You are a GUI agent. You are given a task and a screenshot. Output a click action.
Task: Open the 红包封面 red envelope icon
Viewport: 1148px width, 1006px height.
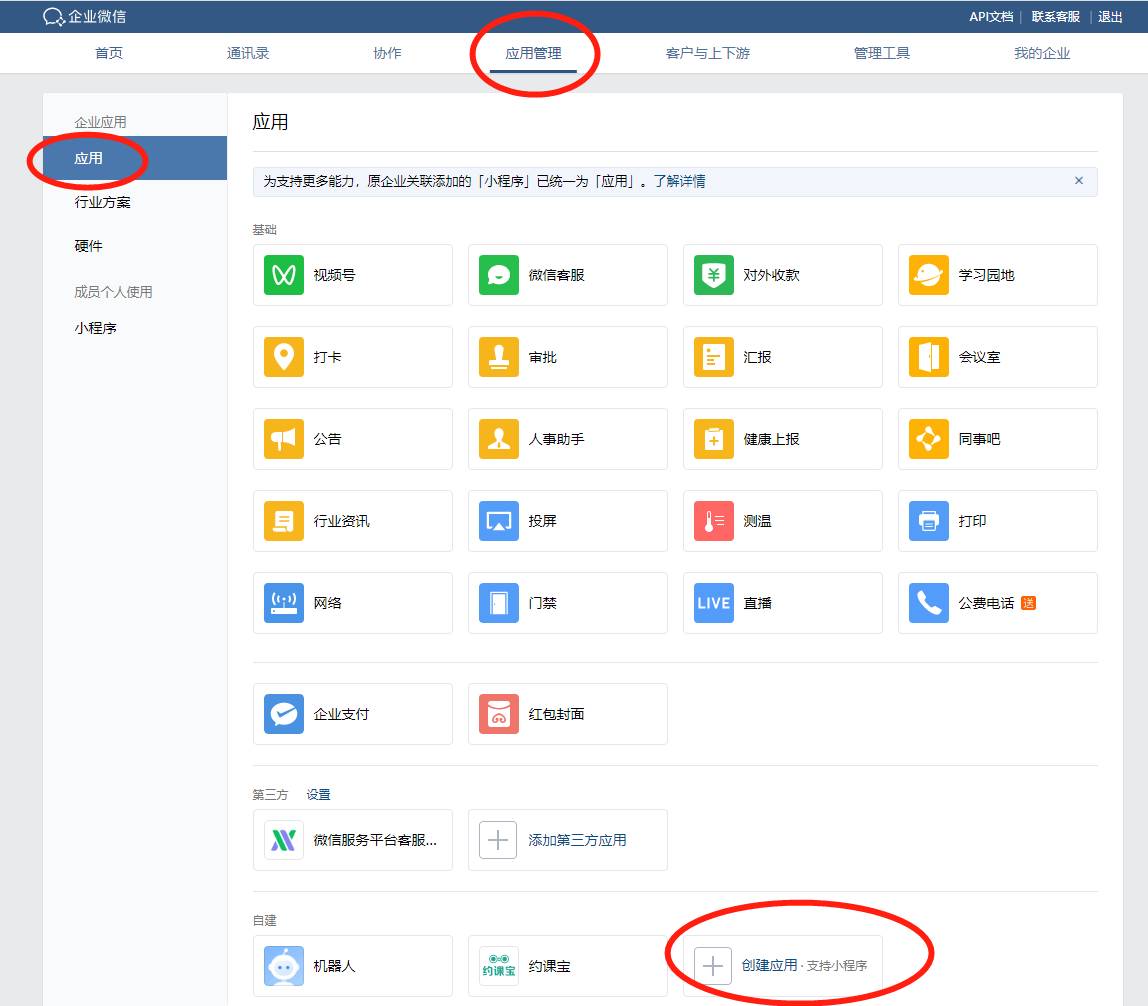click(x=499, y=714)
